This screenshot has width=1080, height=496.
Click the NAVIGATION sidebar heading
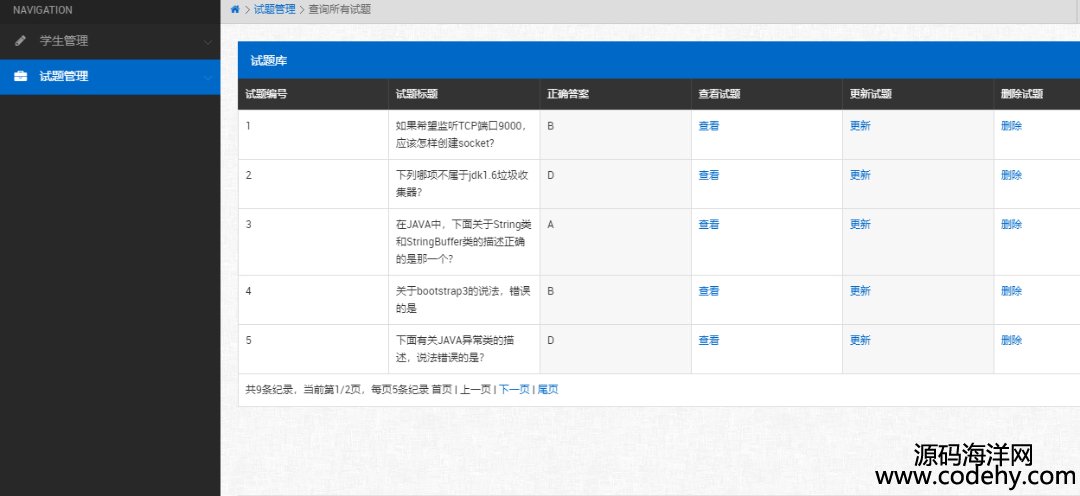[x=43, y=10]
